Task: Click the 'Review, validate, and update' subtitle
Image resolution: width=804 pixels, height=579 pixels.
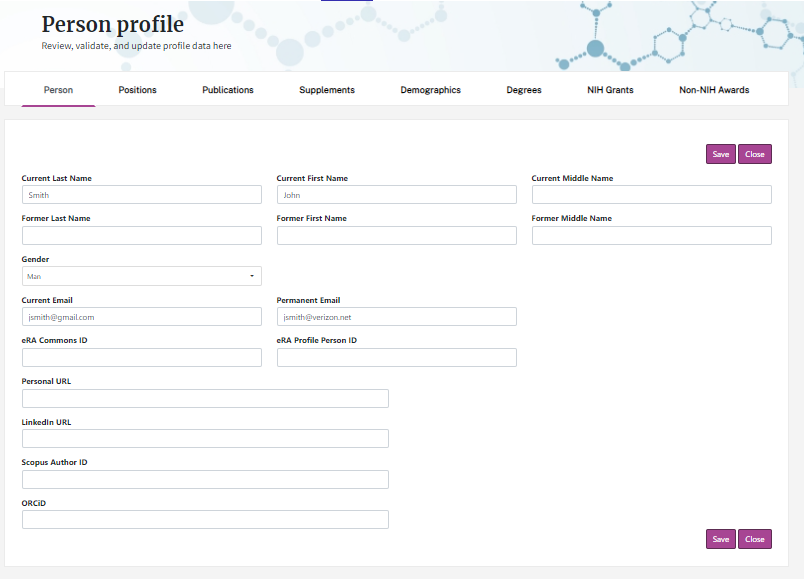Action: (x=136, y=46)
